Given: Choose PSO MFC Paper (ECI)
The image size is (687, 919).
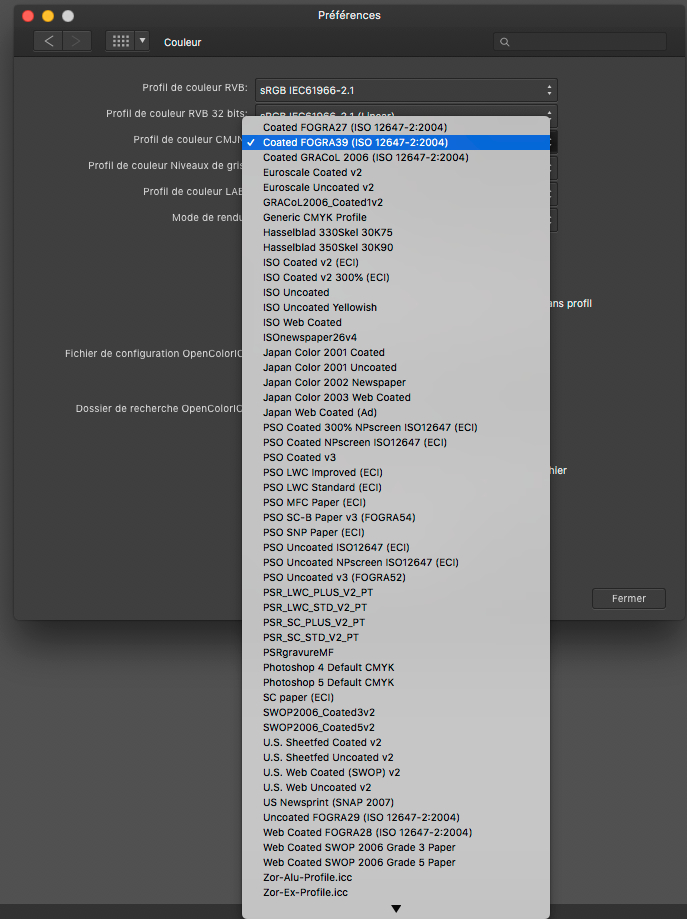Looking at the screenshot, I should pyautogui.click(x=396, y=502).
